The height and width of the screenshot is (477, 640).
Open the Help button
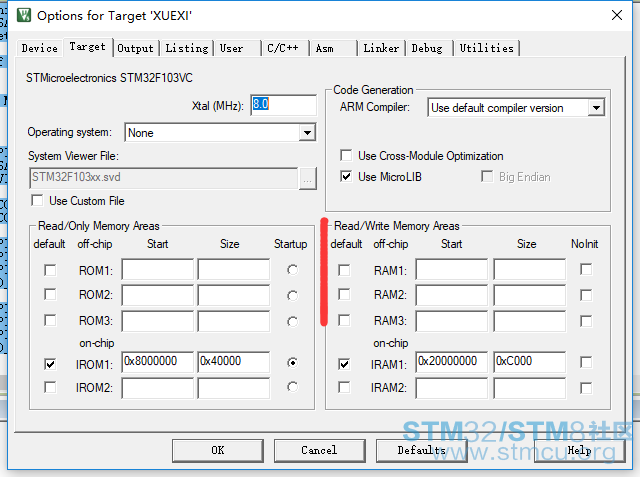tap(580, 450)
